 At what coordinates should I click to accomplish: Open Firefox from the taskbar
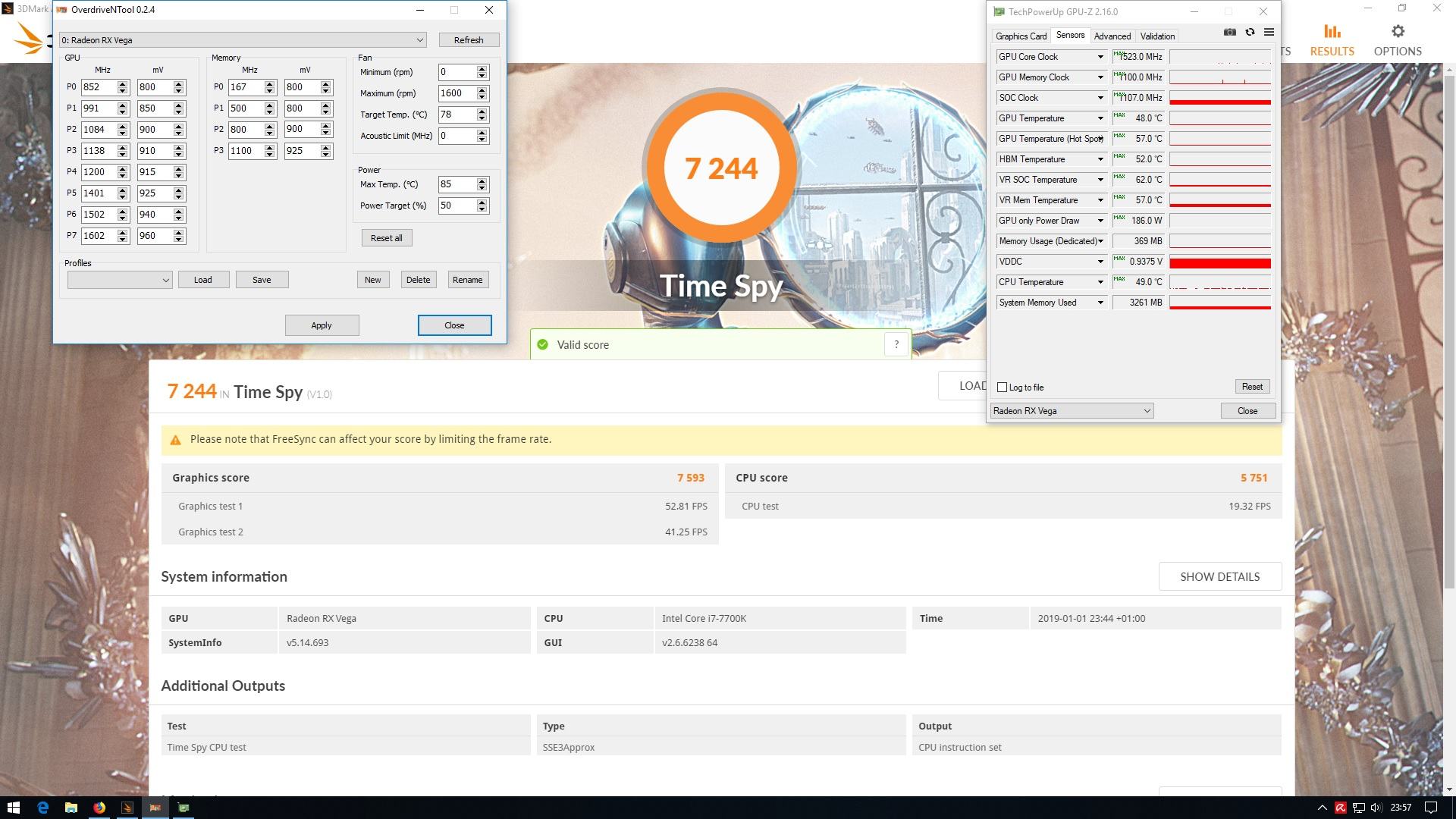pos(99,808)
